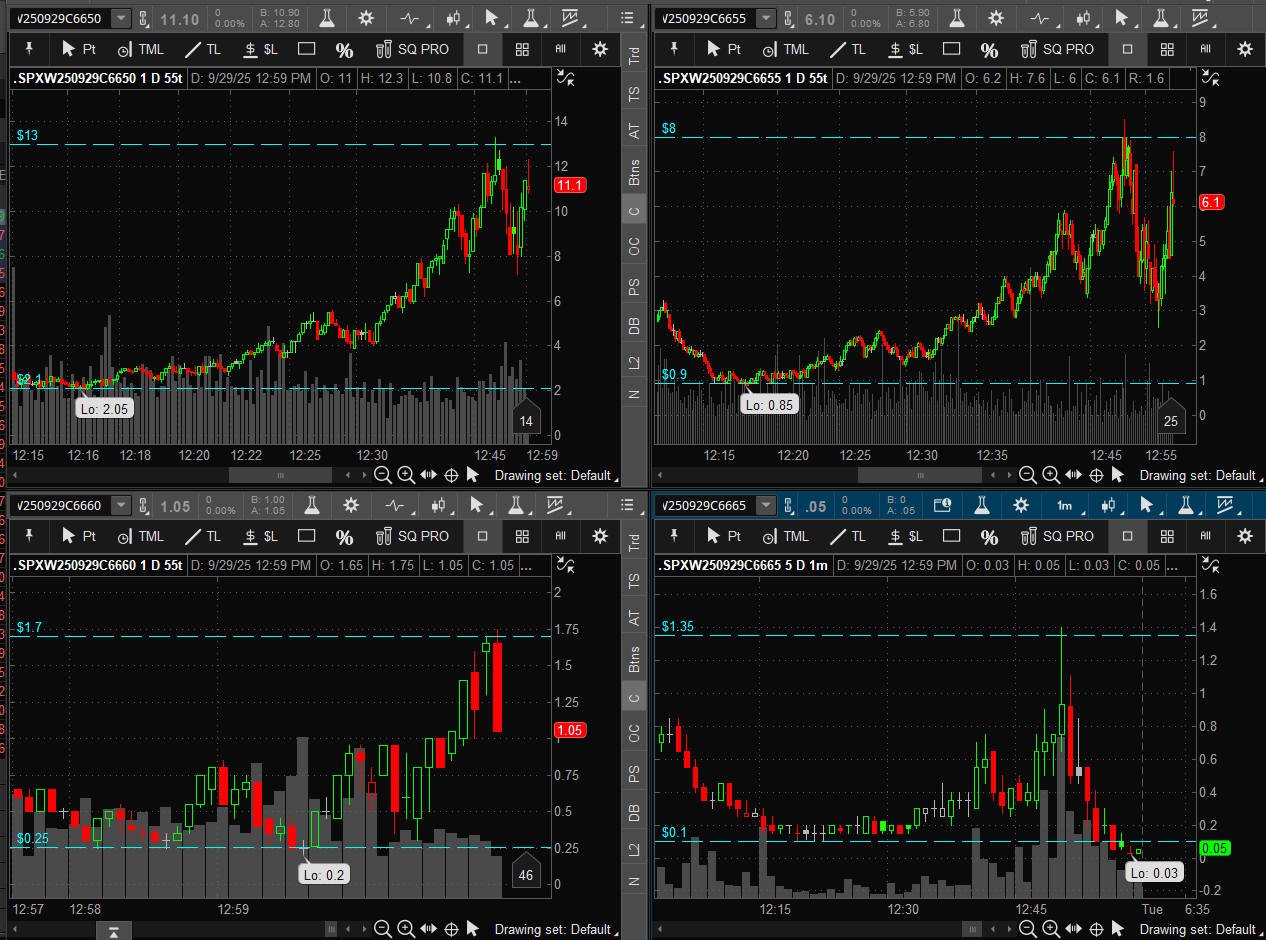Zoom in on the bottom-right chart
The image size is (1266, 940).
click(1050, 929)
